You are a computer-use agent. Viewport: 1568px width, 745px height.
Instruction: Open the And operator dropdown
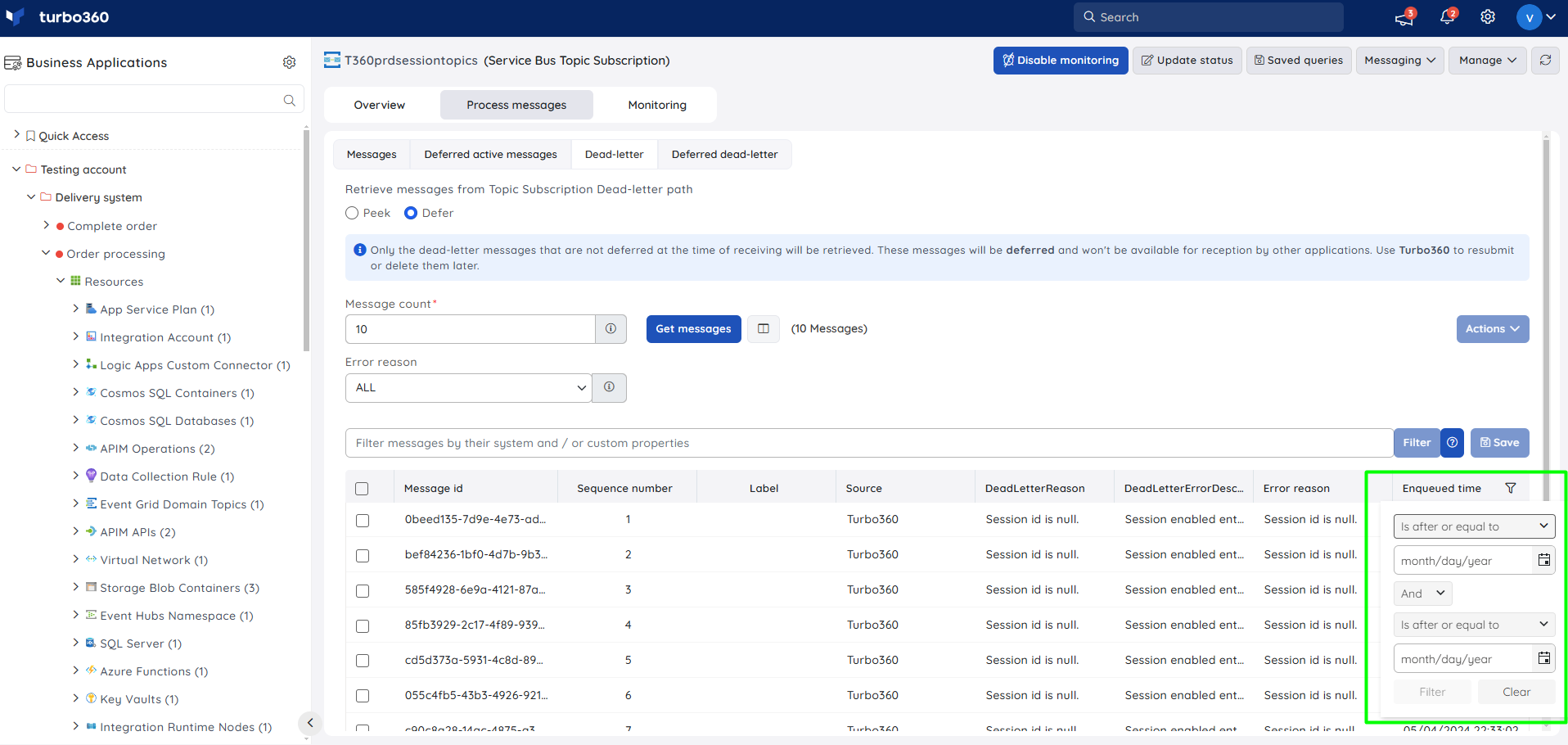point(1423,594)
